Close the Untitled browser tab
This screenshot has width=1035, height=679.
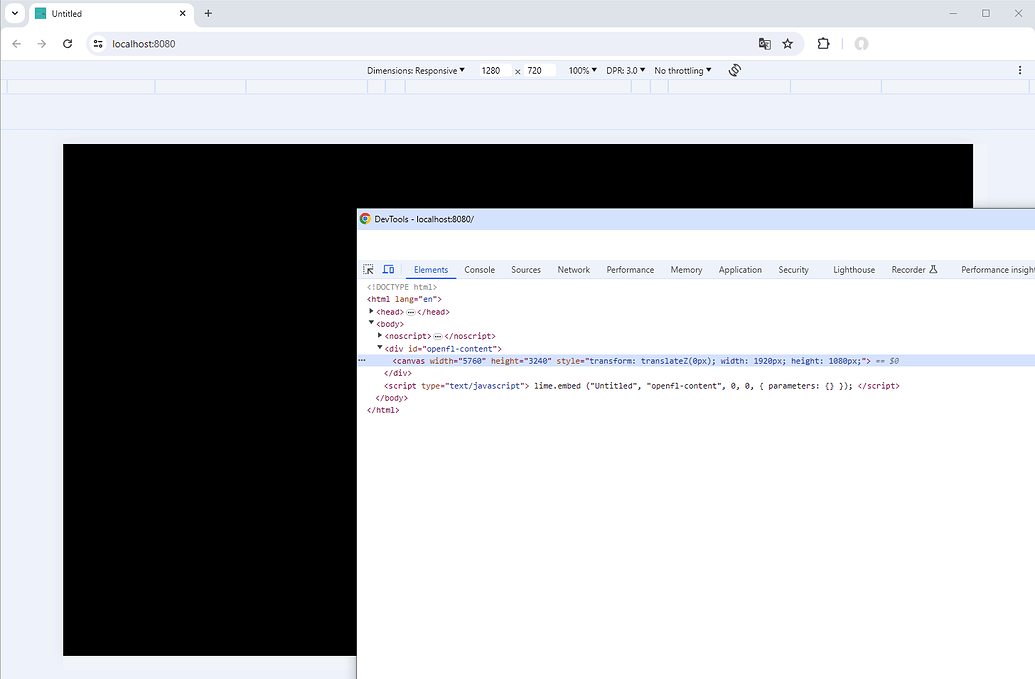coord(183,13)
